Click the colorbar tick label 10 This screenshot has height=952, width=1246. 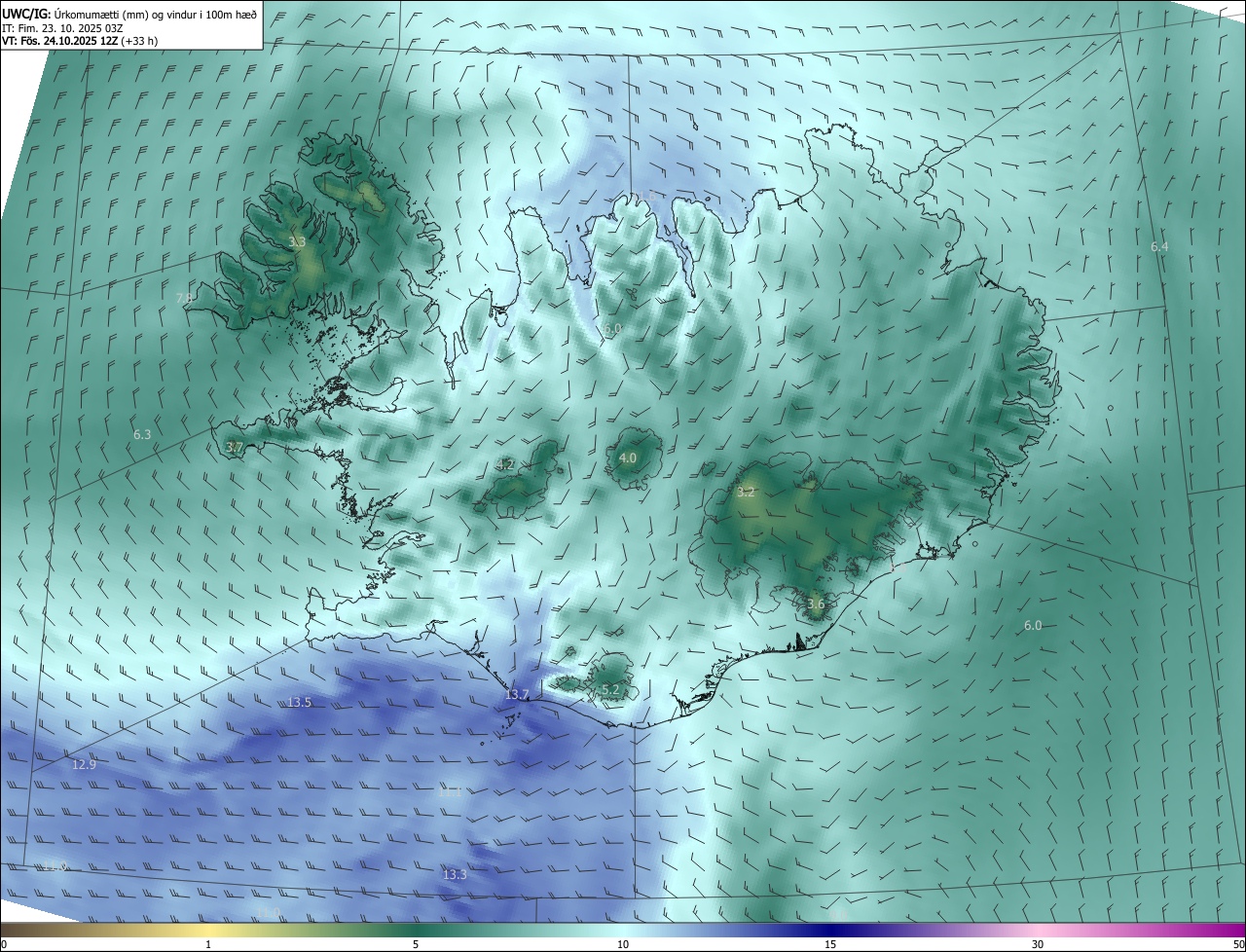pyautogui.click(x=623, y=944)
